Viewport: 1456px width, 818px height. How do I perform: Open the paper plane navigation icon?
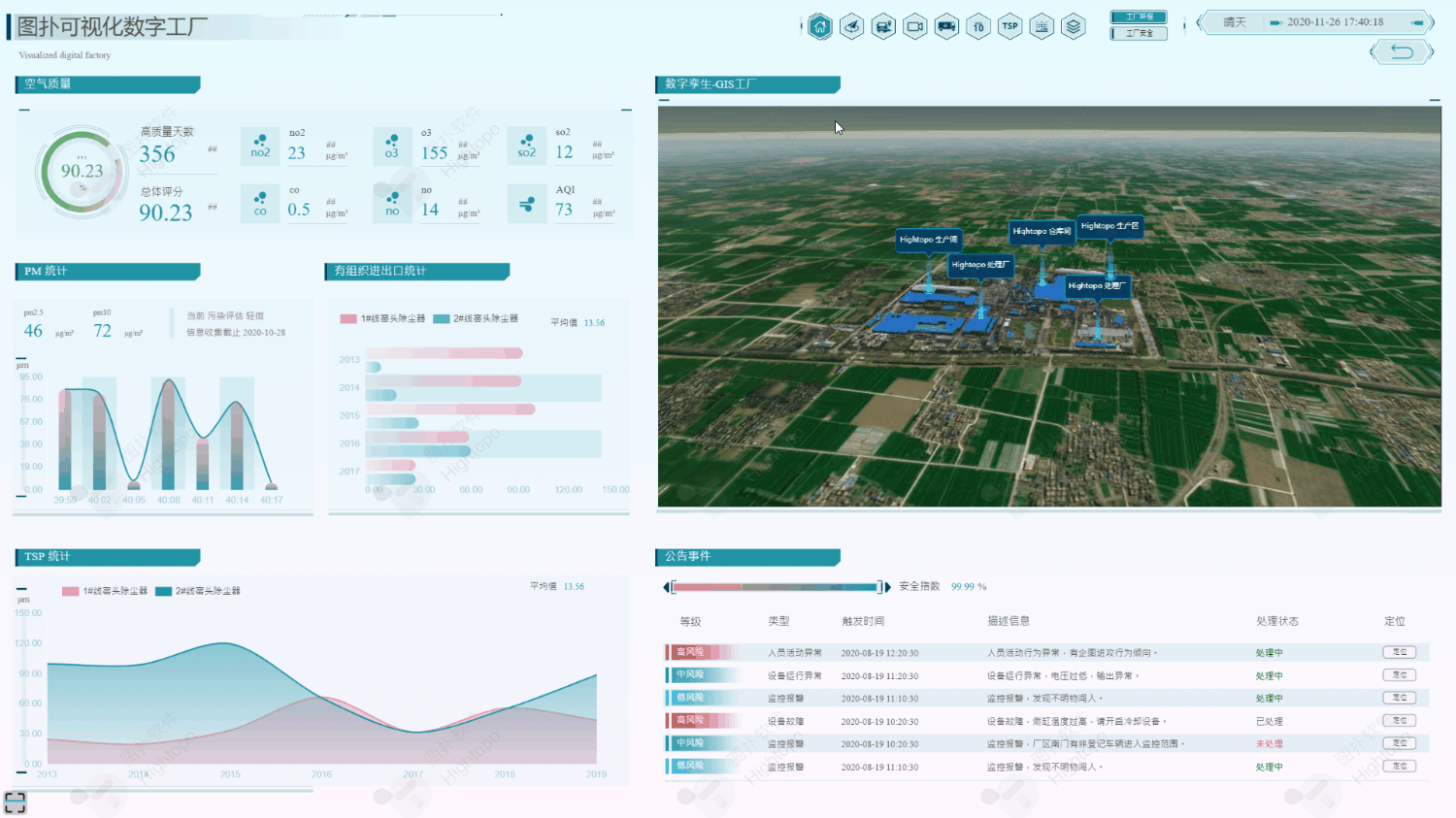(851, 27)
